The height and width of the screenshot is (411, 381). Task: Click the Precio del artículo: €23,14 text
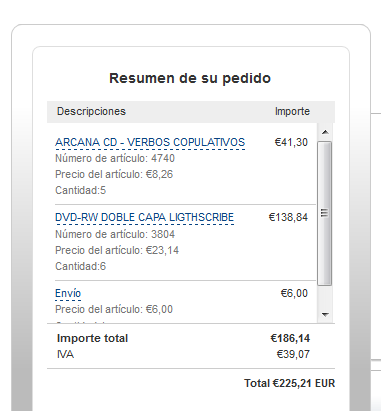pos(117,250)
